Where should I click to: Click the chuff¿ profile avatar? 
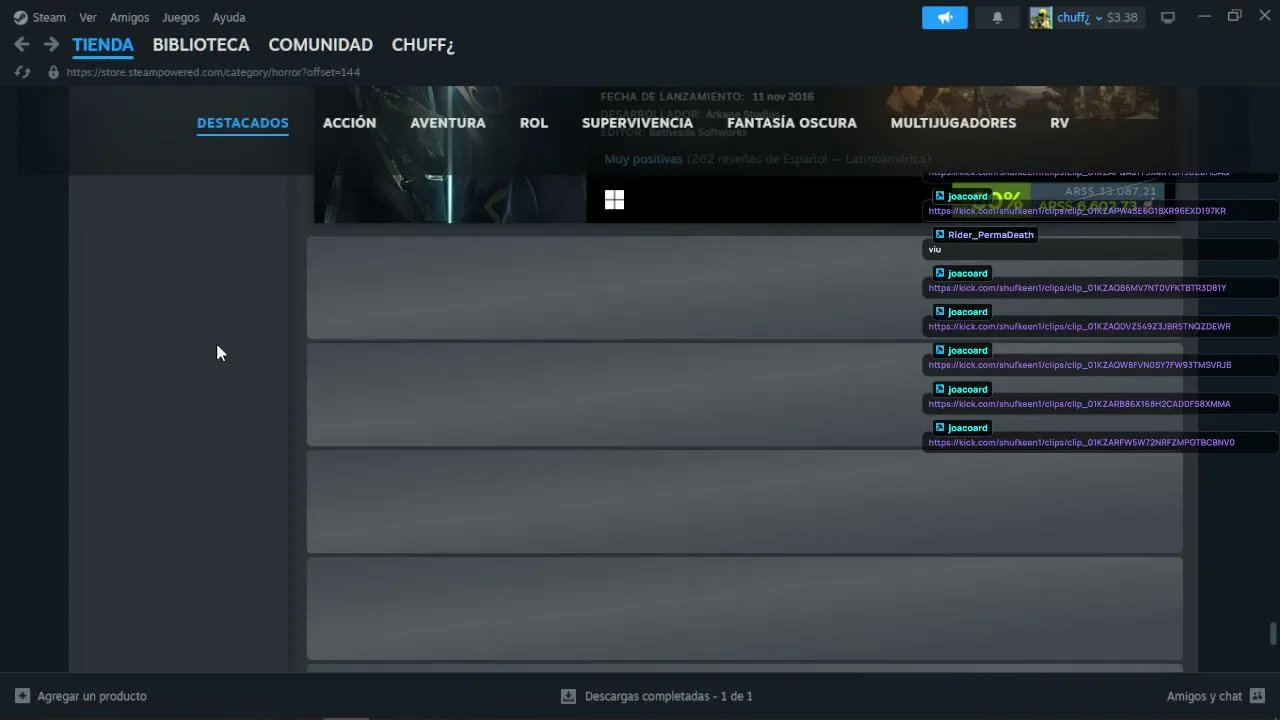click(x=1041, y=17)
